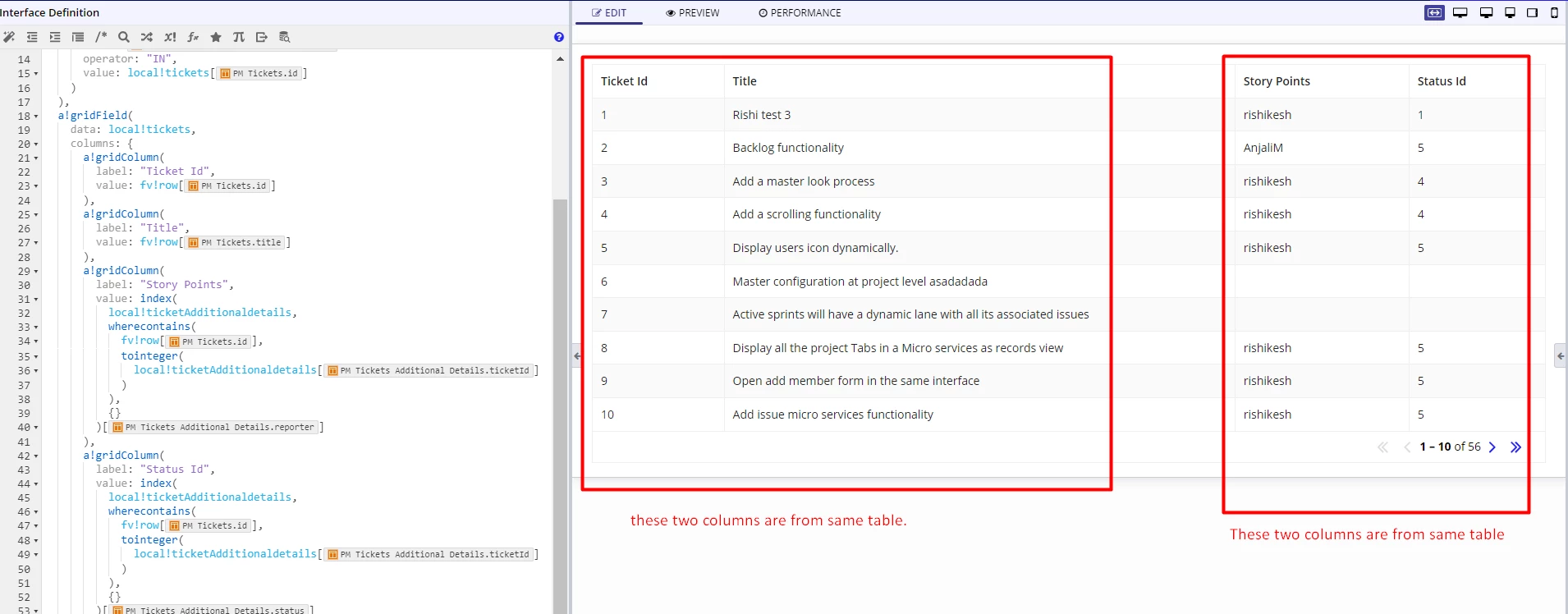
Task: Open the PERFORMANCE tab
Action: [x=800, y=13]
